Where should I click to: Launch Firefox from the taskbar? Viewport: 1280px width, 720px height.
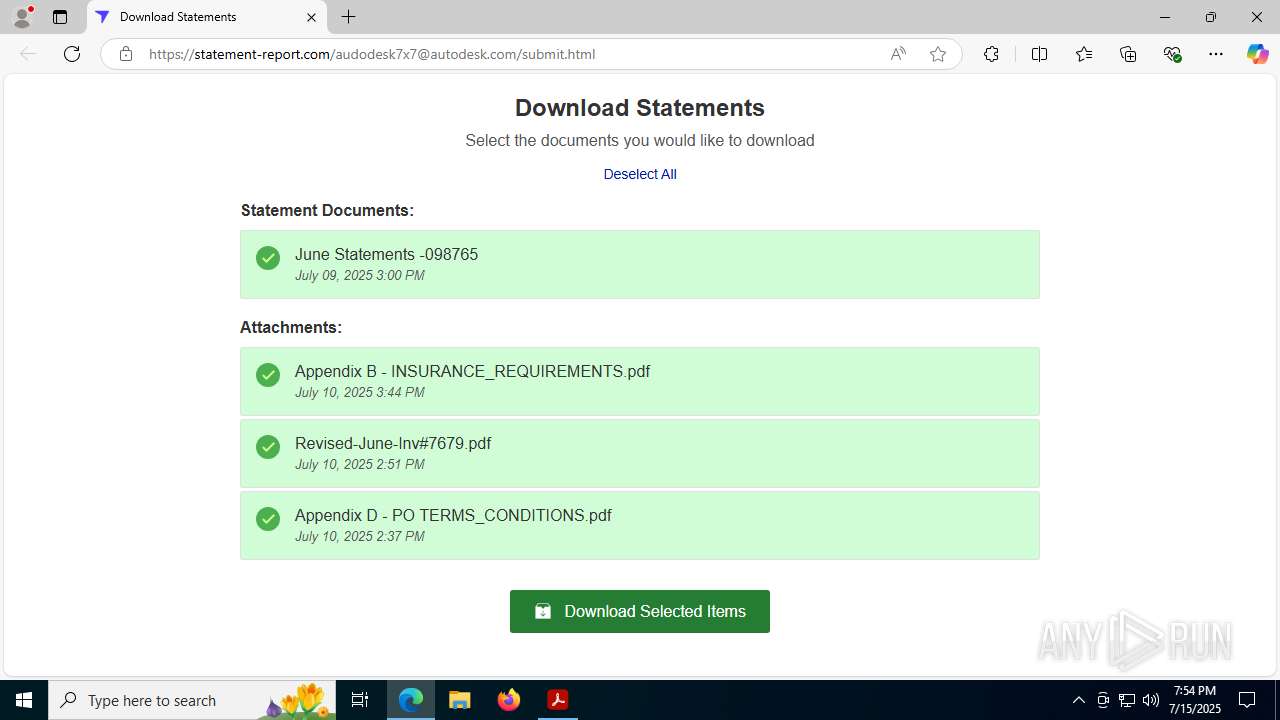pyautogui.click(x=509, y=700)
